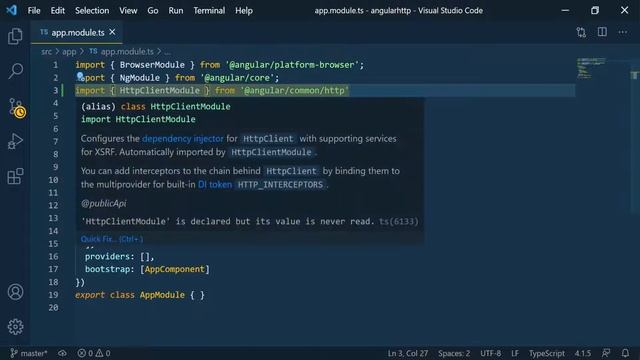The image size is (640, 360).
Task: Click TypeScript version 4.1.5
Action: [x=582, y=353]
